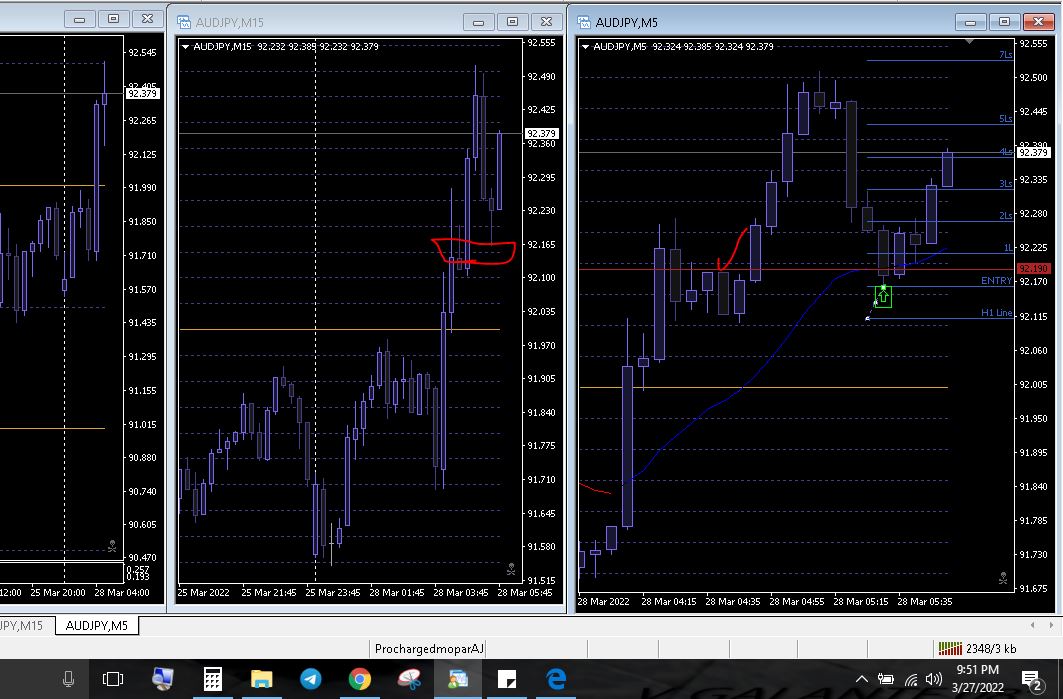Switch to the AUDJPY,M5 chart tab
The width and height of the screenshot is (1063, 699).
pyautogui.click(x=97, y=625)
